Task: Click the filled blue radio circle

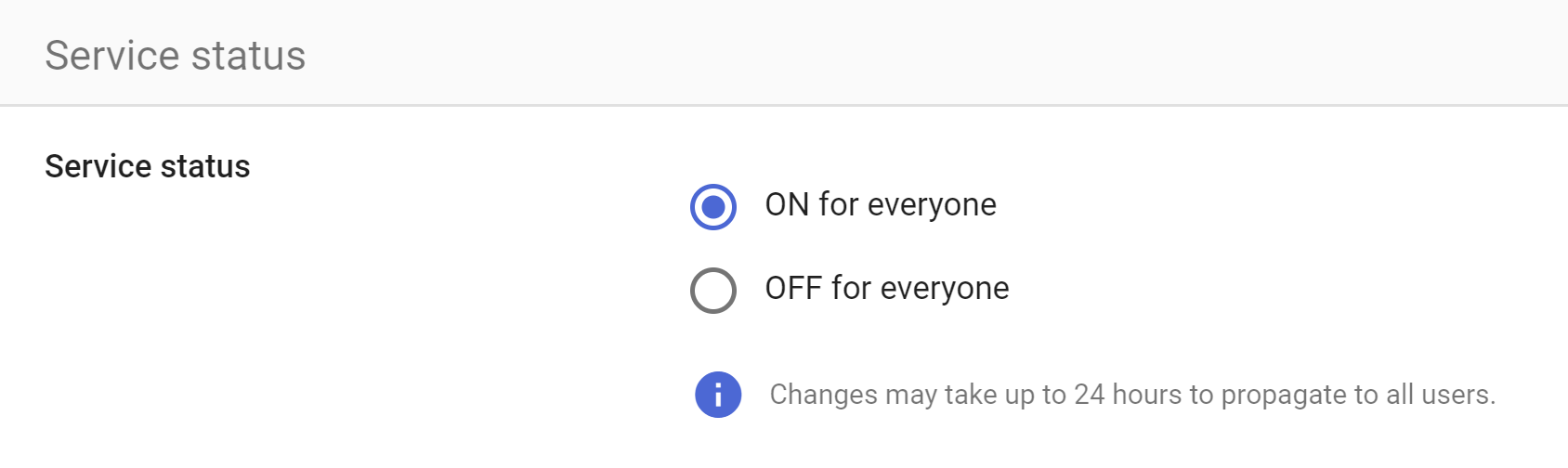Action: [713, 206]
